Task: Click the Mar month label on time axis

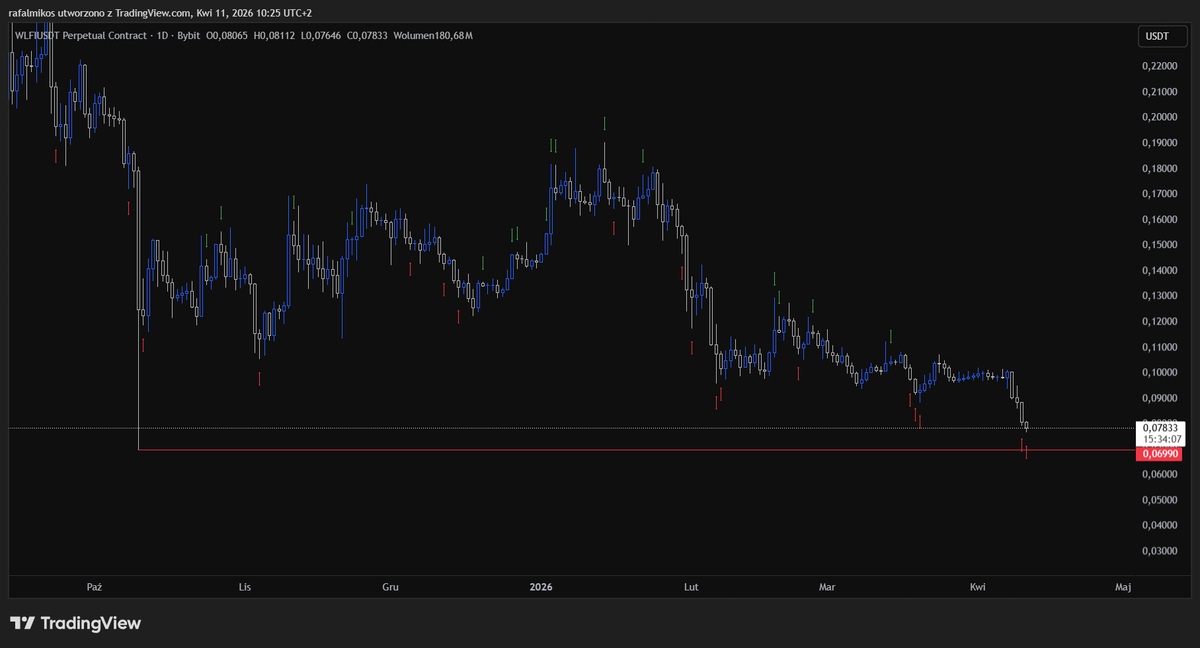Action: (x=826, y=587)
